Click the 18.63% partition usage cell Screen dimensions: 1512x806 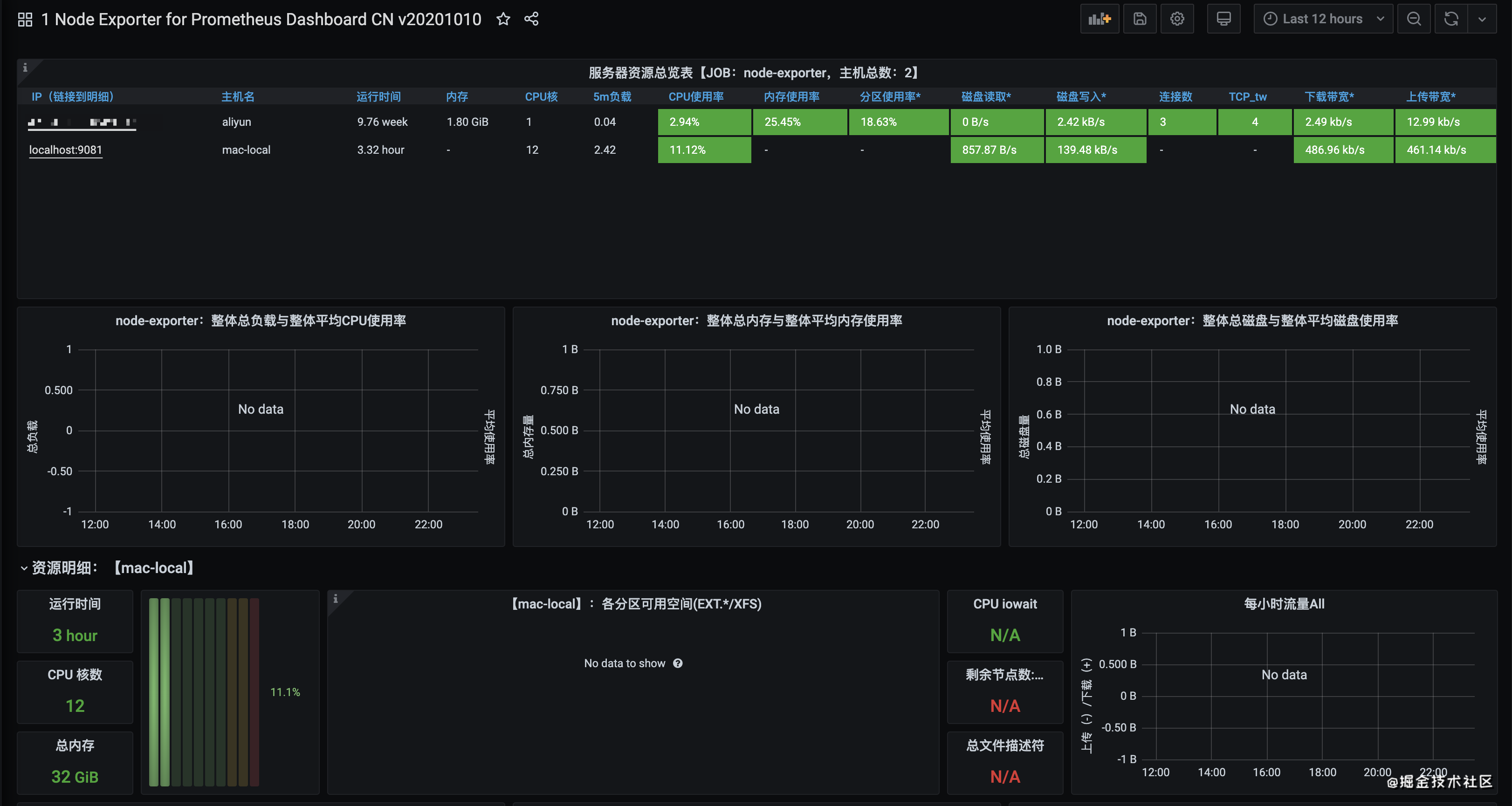899,122
